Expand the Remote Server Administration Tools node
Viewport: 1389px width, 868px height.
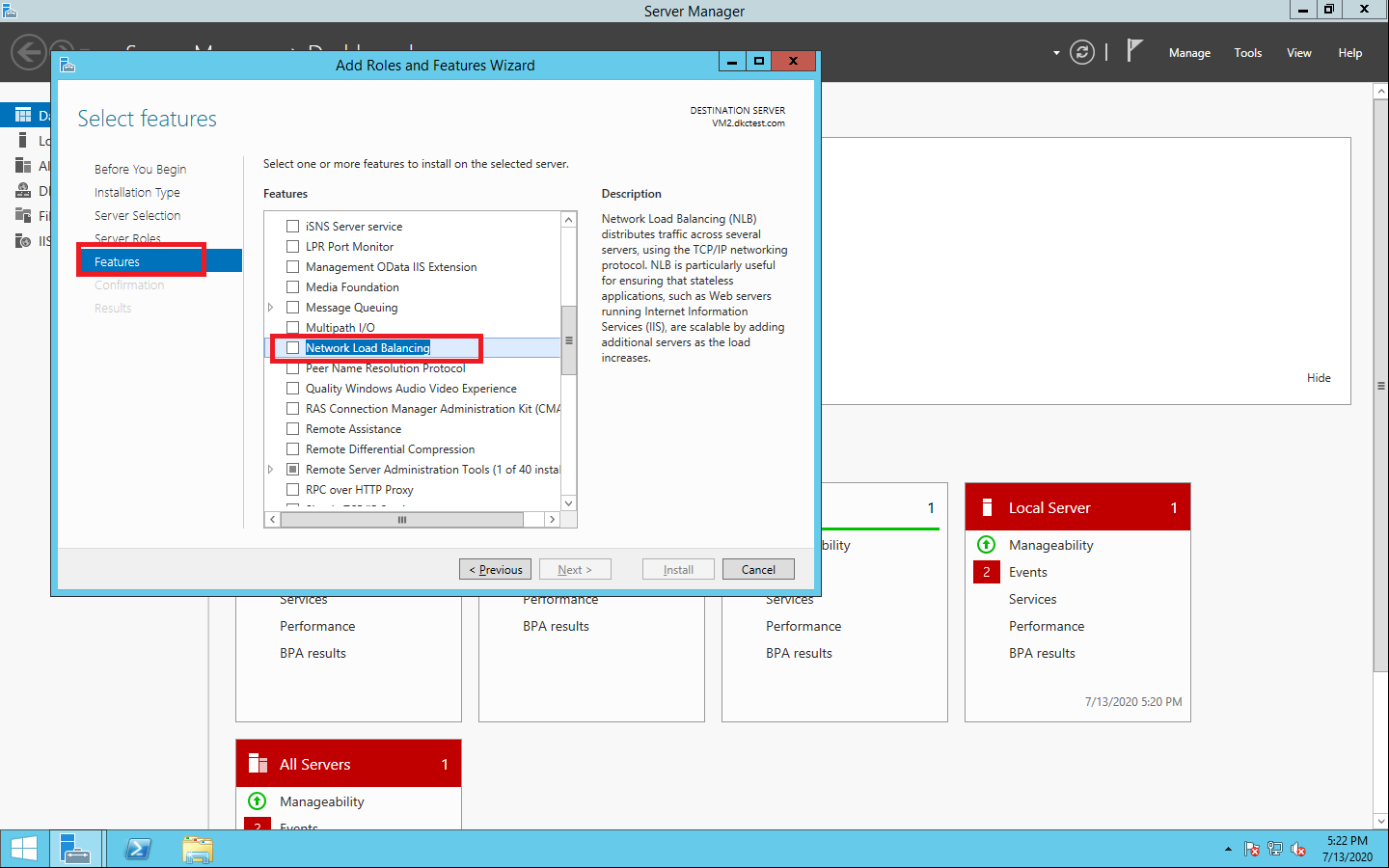point(271,469)
